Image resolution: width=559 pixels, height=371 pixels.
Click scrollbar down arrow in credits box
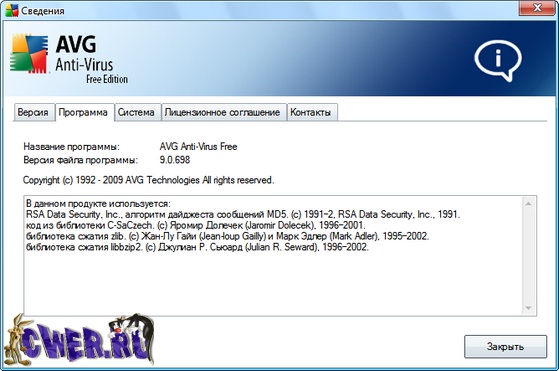pos(528,308)
